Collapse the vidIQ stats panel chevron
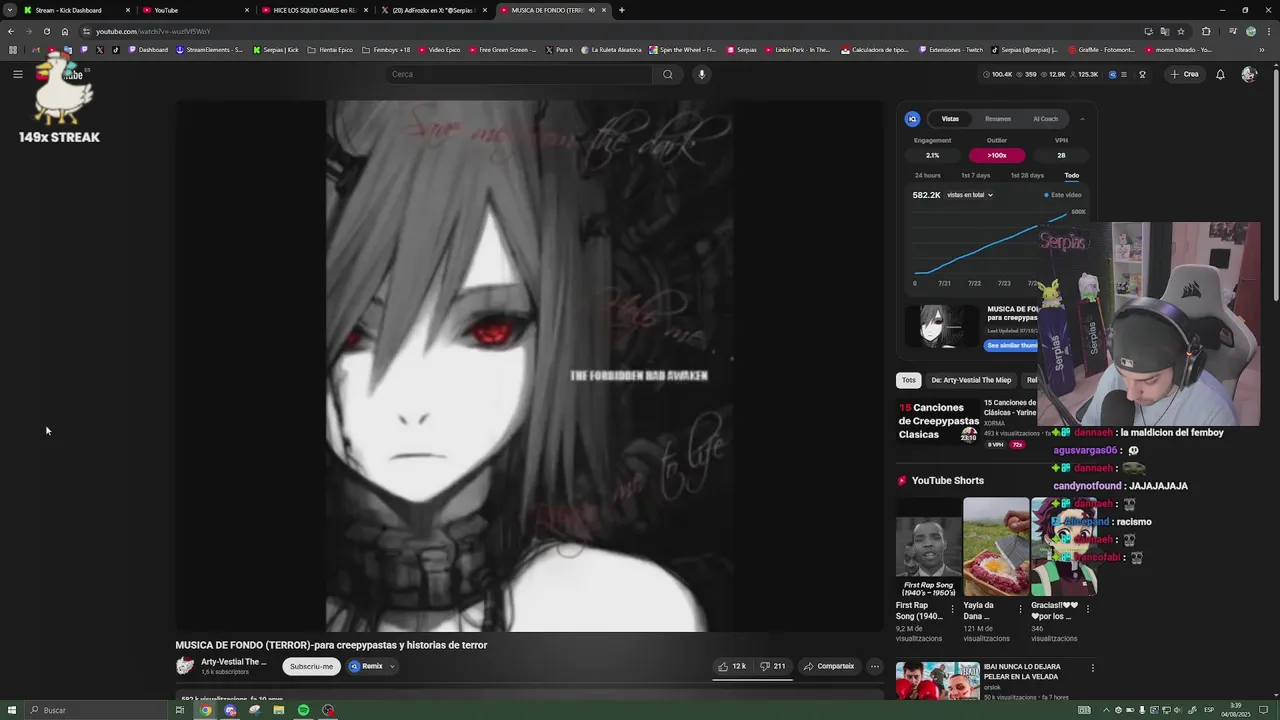 point(1082,119)
